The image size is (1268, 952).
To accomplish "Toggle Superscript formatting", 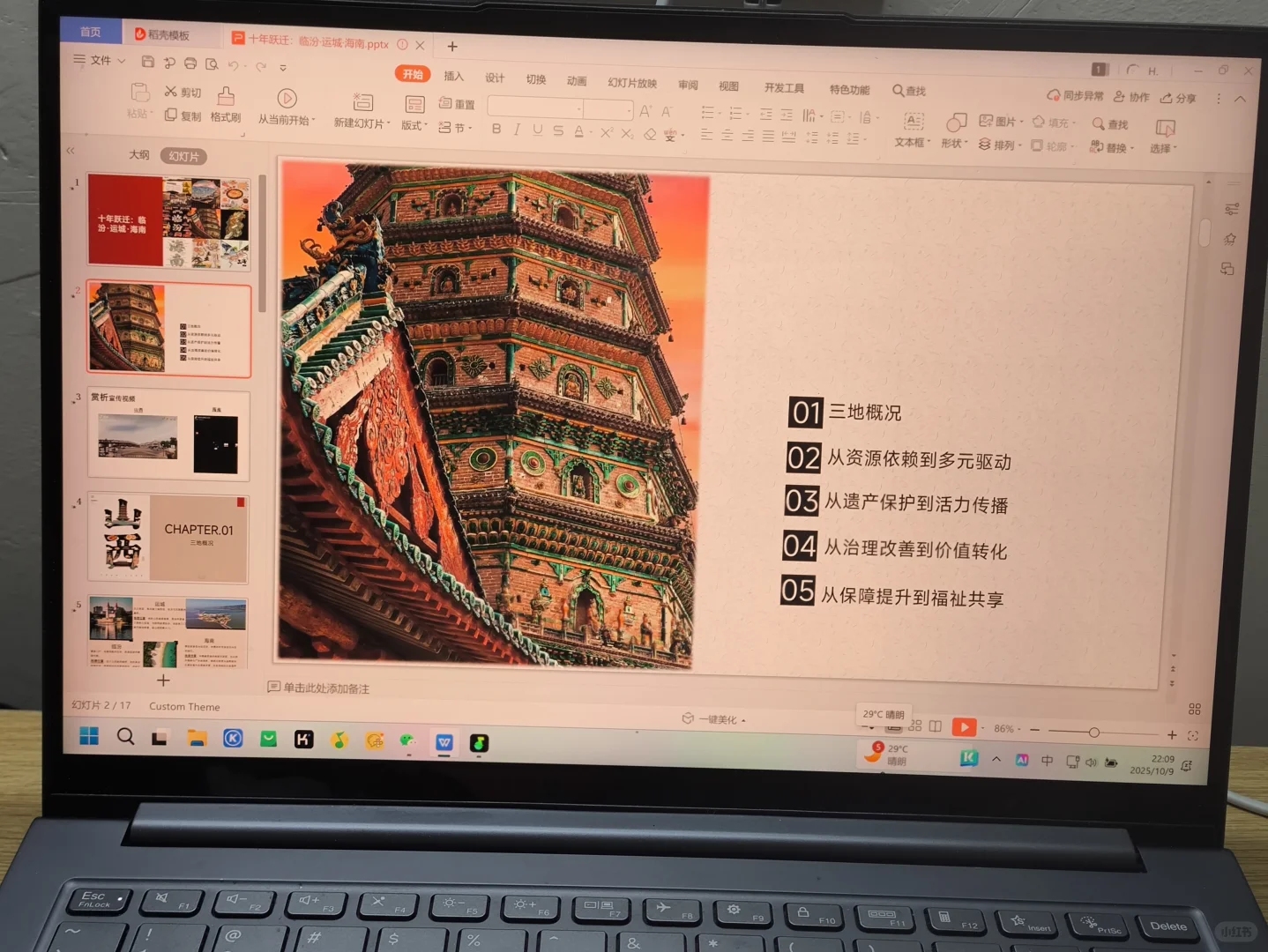I will (x=606, y=132).
